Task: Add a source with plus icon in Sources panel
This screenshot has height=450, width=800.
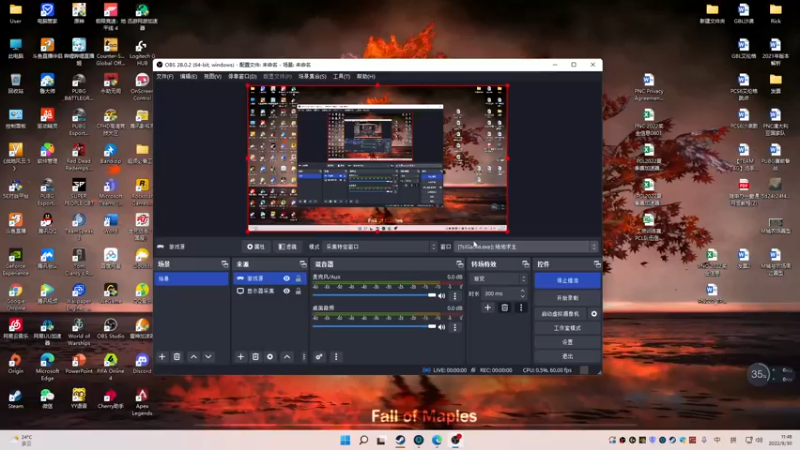Action: [x=240, y=357]
